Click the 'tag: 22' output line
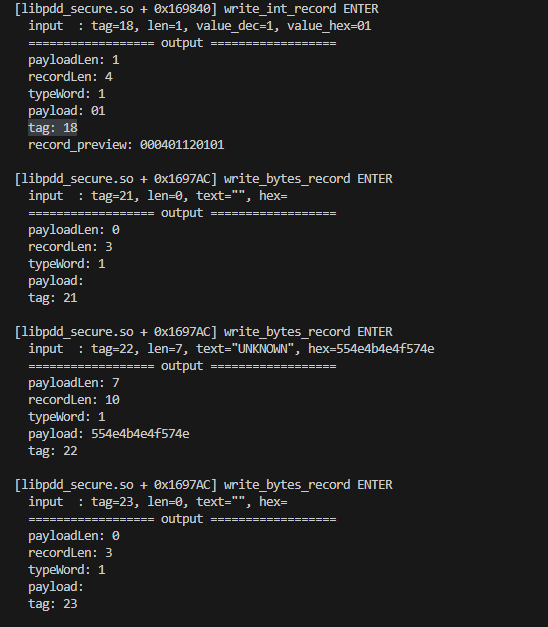This screenshot has width=548, height=627. click(52, 451)
